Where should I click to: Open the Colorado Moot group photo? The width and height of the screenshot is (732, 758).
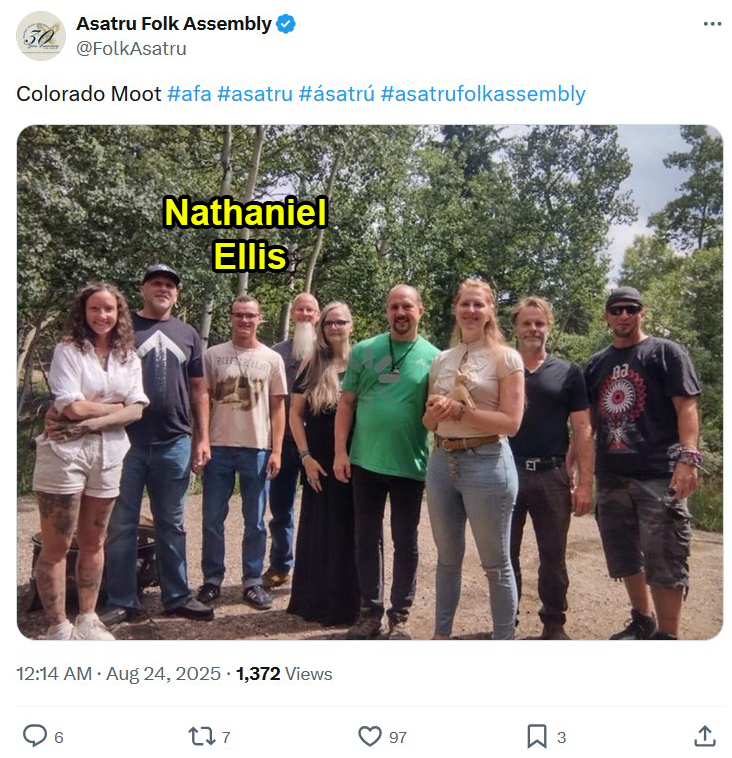click(x=370, y=382)
